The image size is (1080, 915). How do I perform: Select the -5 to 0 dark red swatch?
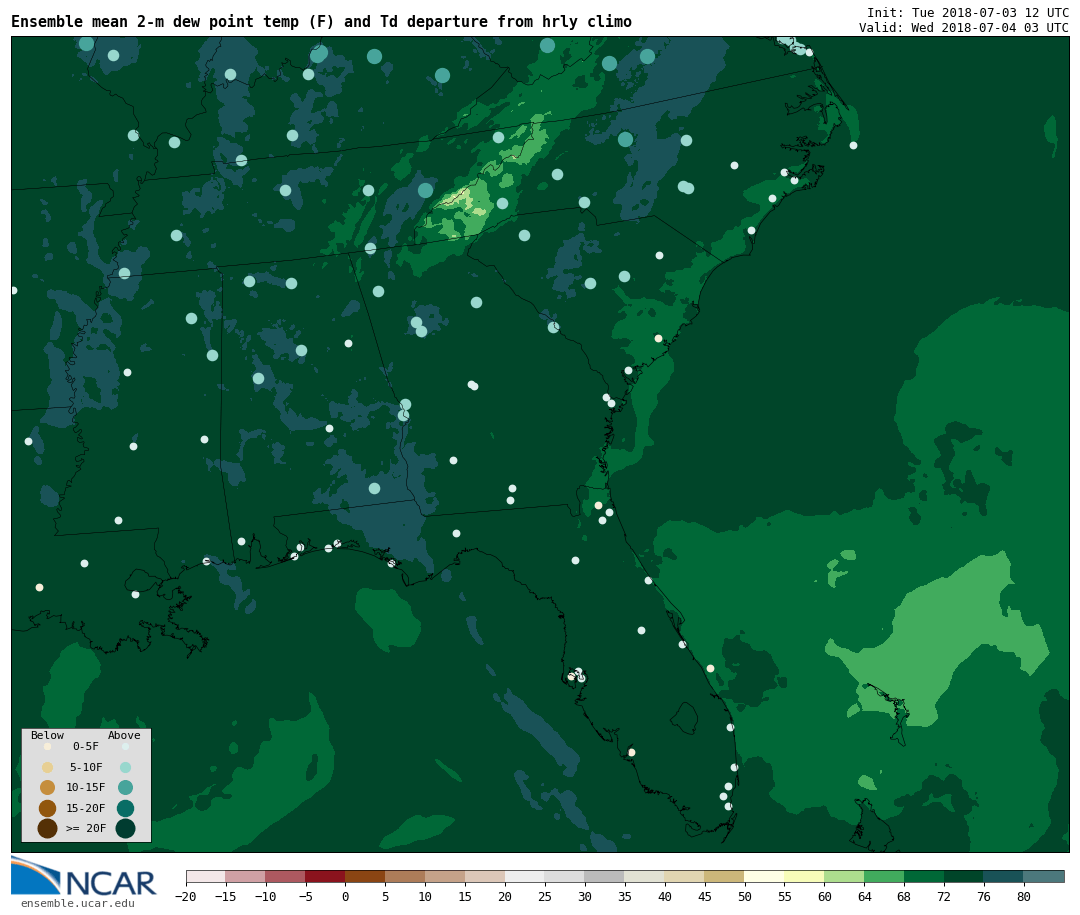(325, 876)
